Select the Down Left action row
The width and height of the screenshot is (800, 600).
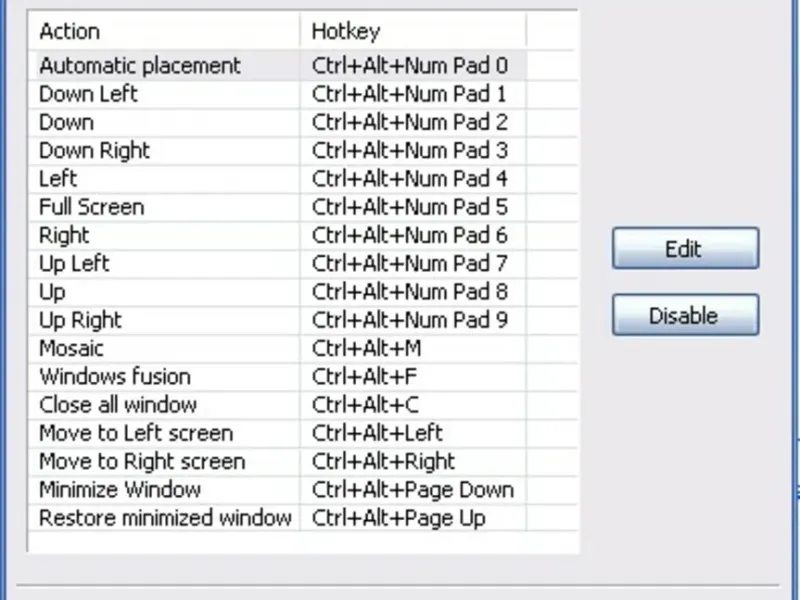88,94
